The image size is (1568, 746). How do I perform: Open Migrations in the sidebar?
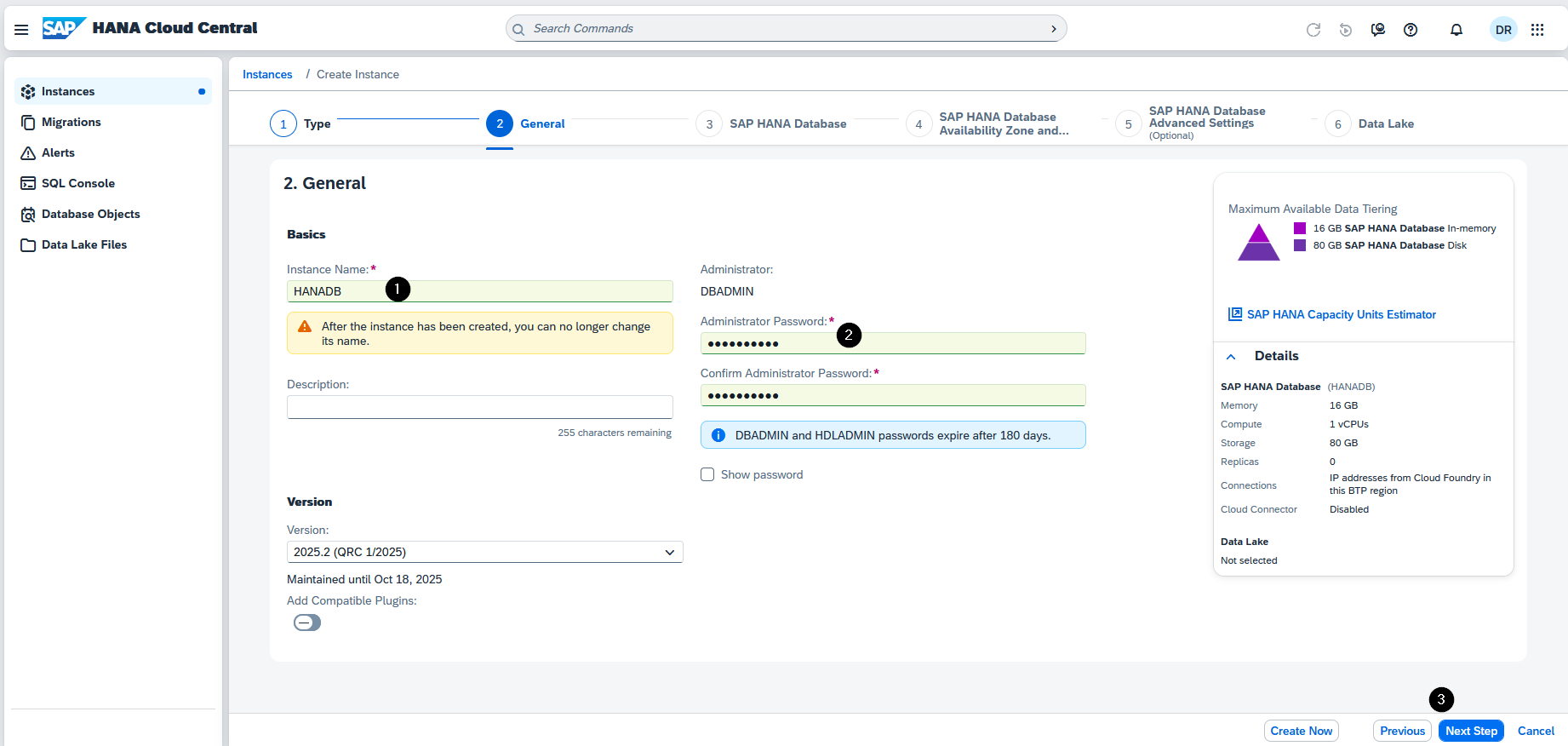pyautogui.click(x=113, y=123)
